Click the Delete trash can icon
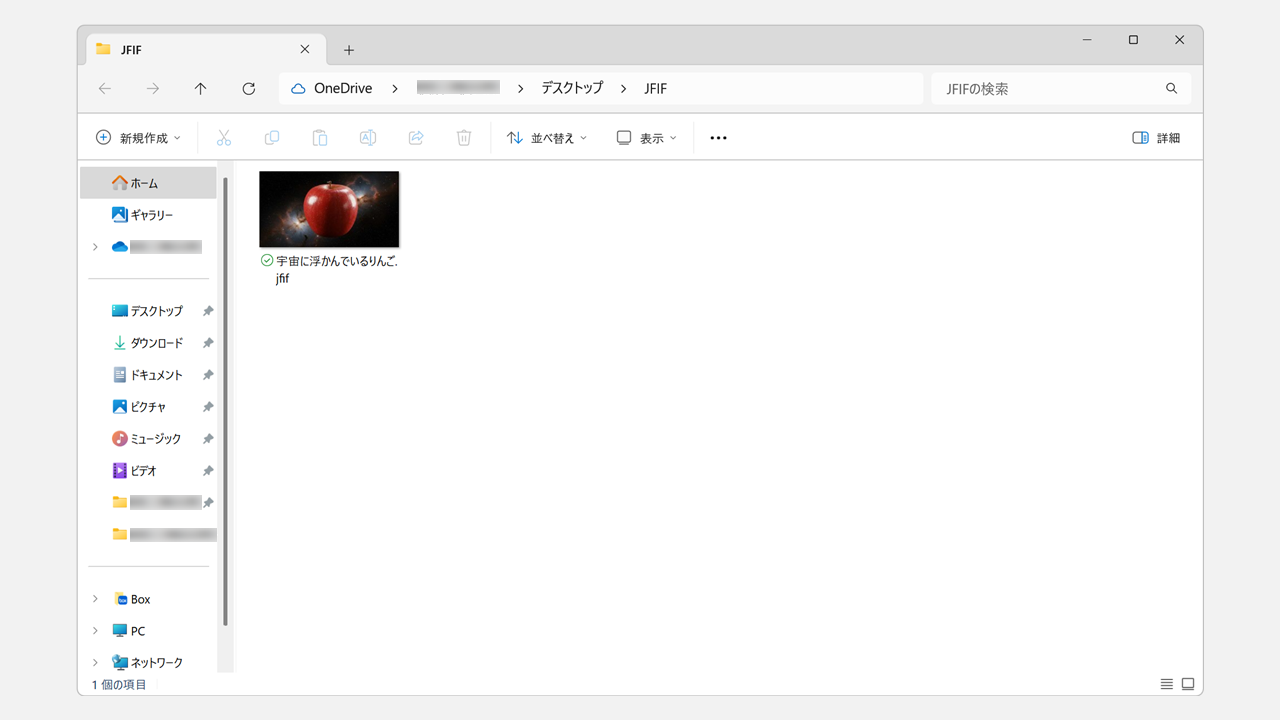The image size is (1280, 720). coord(464,138)
